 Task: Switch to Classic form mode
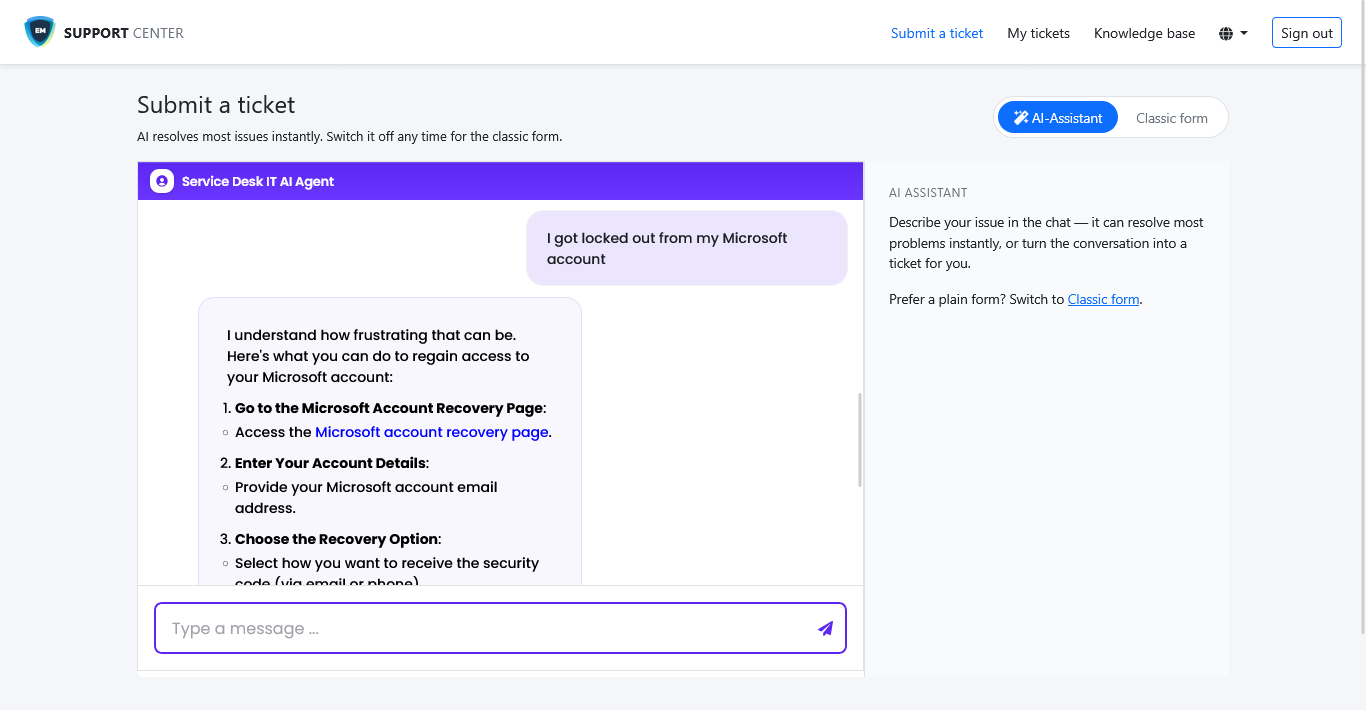coord(1172,118)
